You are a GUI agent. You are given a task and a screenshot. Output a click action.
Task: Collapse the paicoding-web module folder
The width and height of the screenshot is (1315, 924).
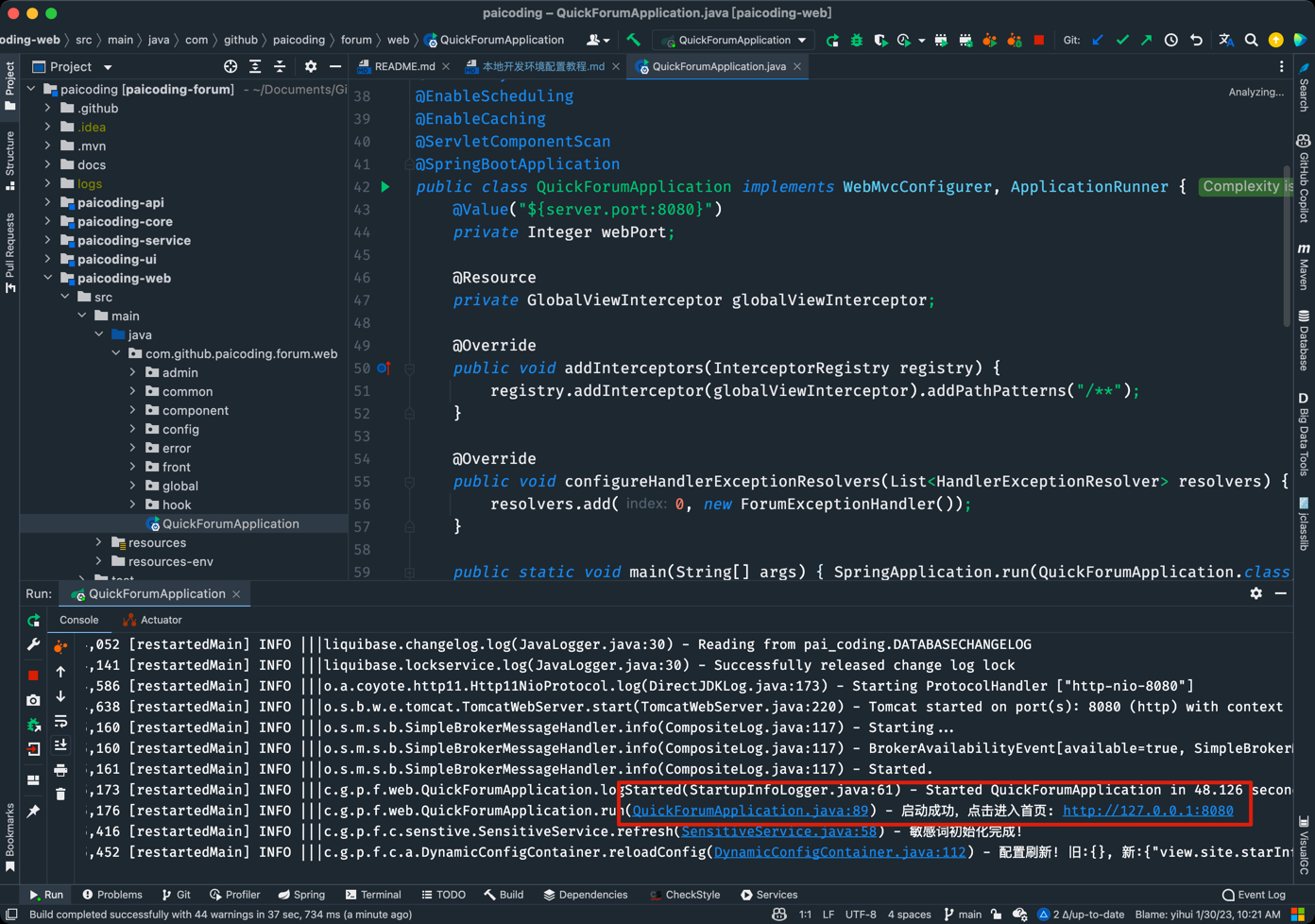coord(47,278)
